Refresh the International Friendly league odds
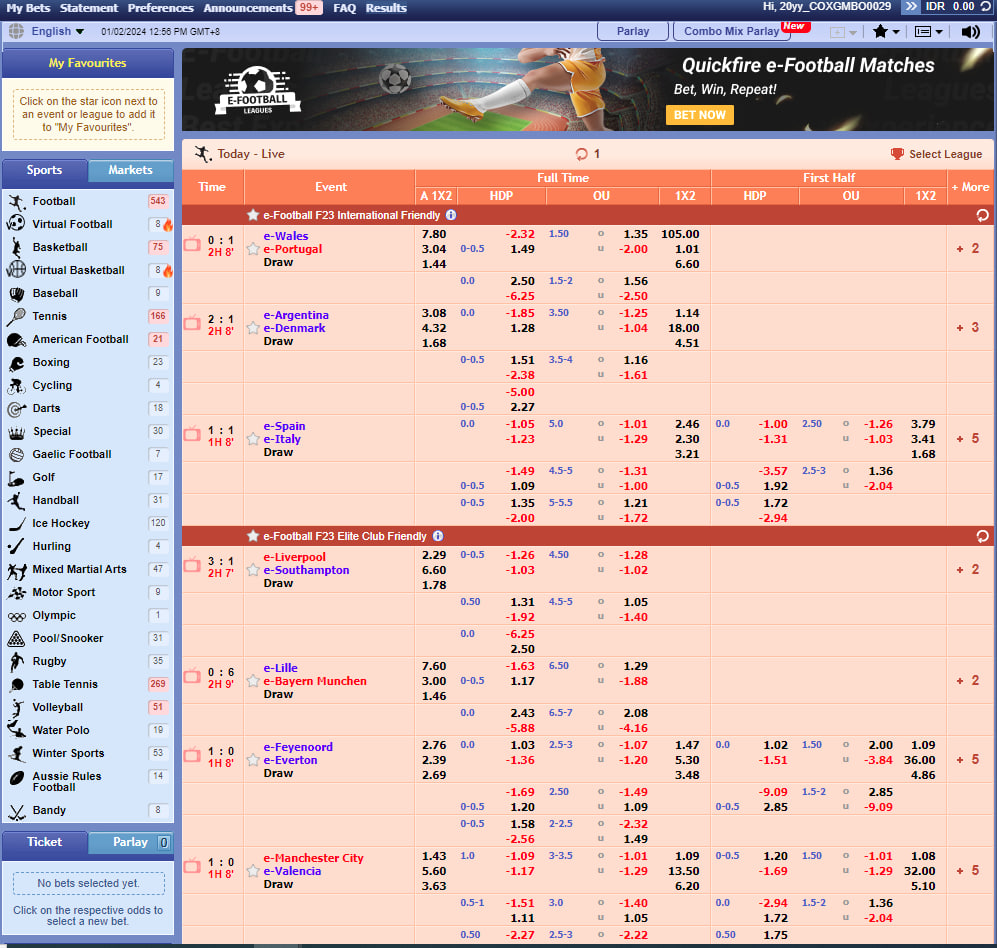The height and width of the screenshot is (948, 997). coord(982,216)
